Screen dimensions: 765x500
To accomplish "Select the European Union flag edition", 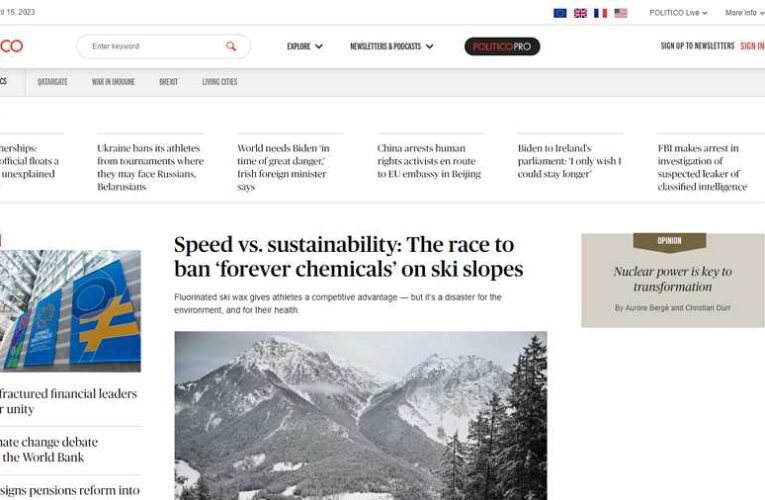I will click(560, 13).
